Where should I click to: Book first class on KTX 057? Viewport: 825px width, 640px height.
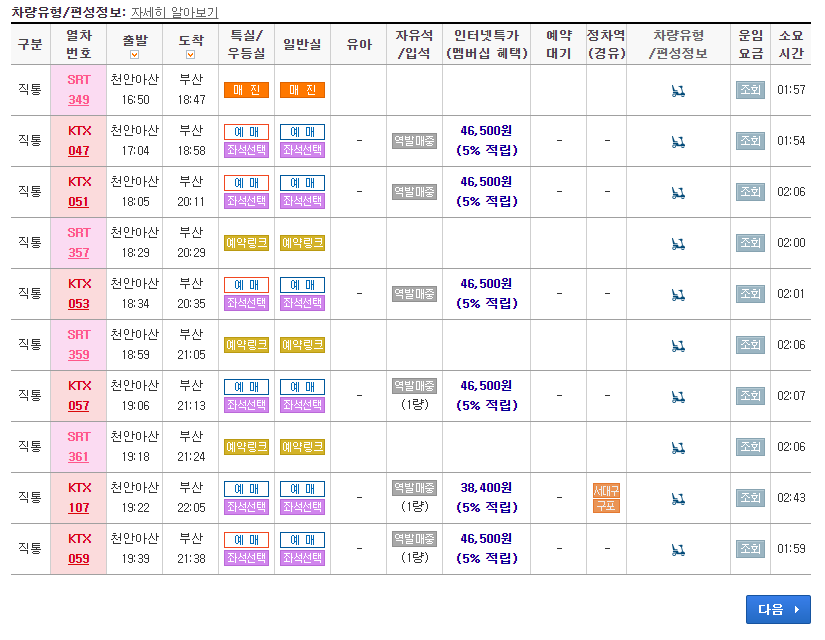pyautogui.click(x=246, y=387)
